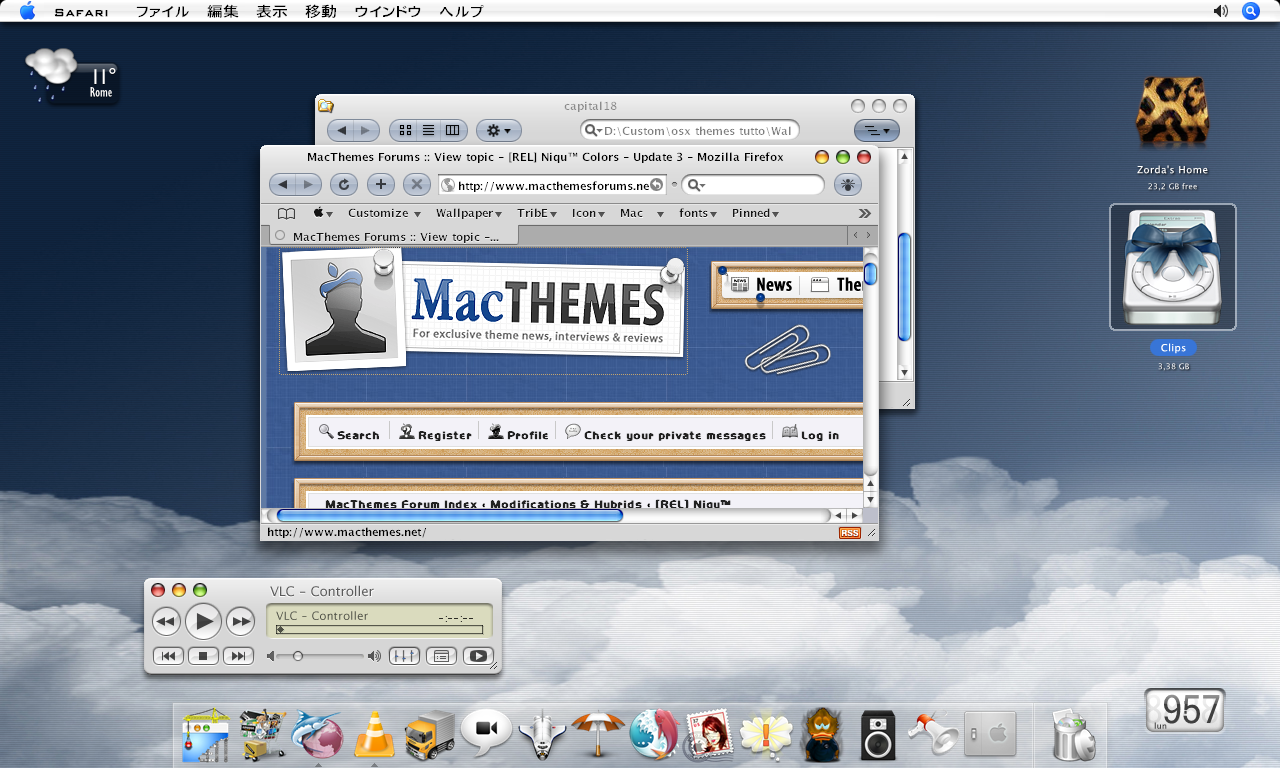The image size is (1280, 768).
Task: Open VLC equalizer panel
Action: coord(404,656)
